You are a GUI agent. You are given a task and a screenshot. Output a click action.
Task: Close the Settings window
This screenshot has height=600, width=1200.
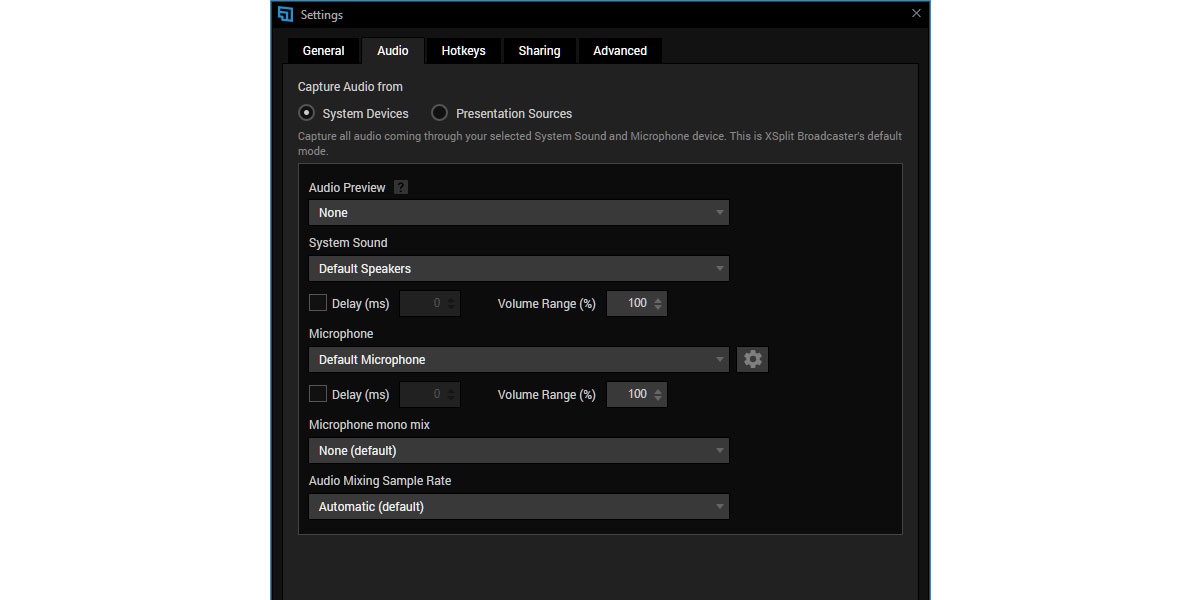[x=916, y=14]
